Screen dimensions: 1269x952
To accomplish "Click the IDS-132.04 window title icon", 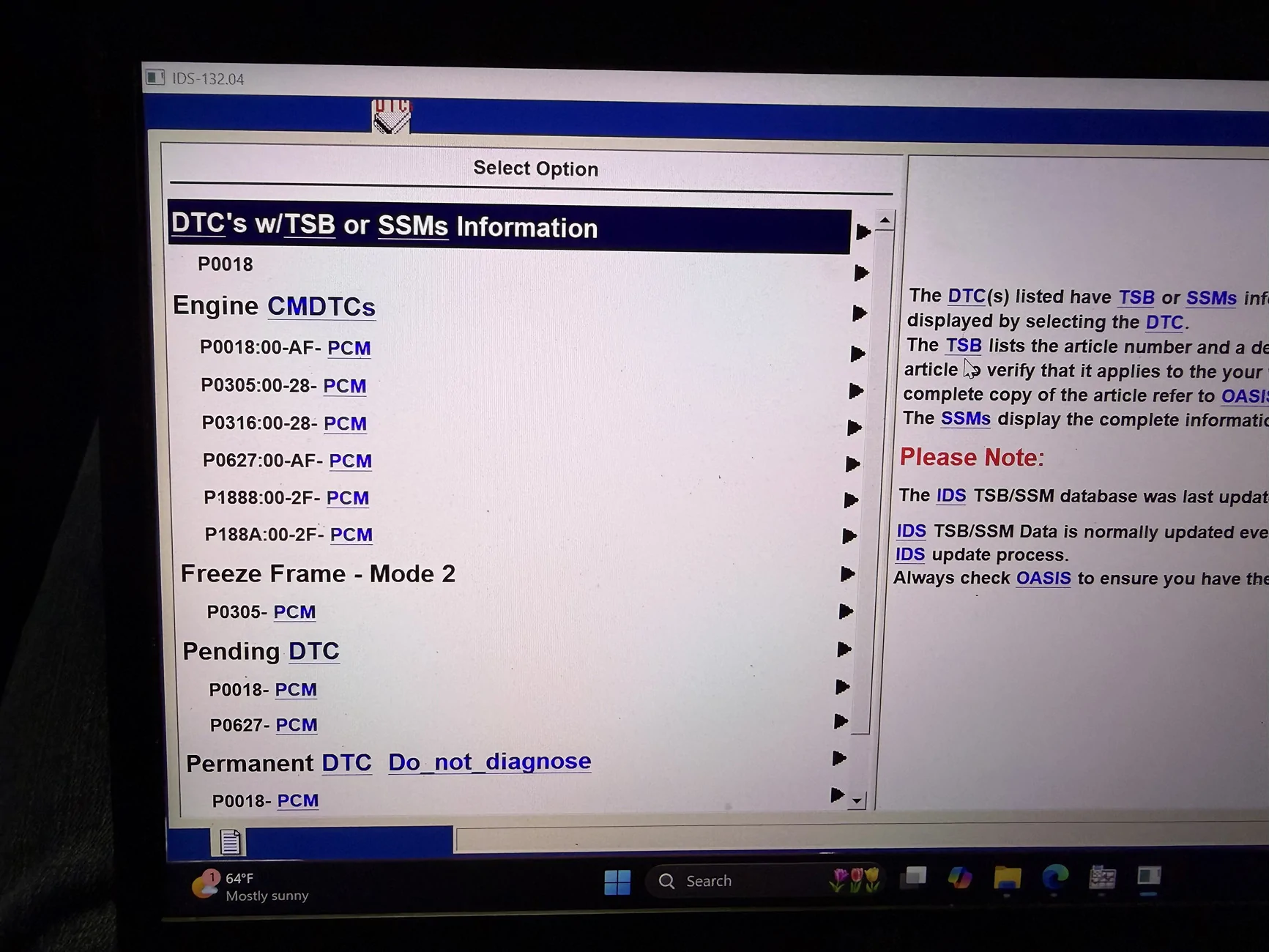I will point(155,78).
